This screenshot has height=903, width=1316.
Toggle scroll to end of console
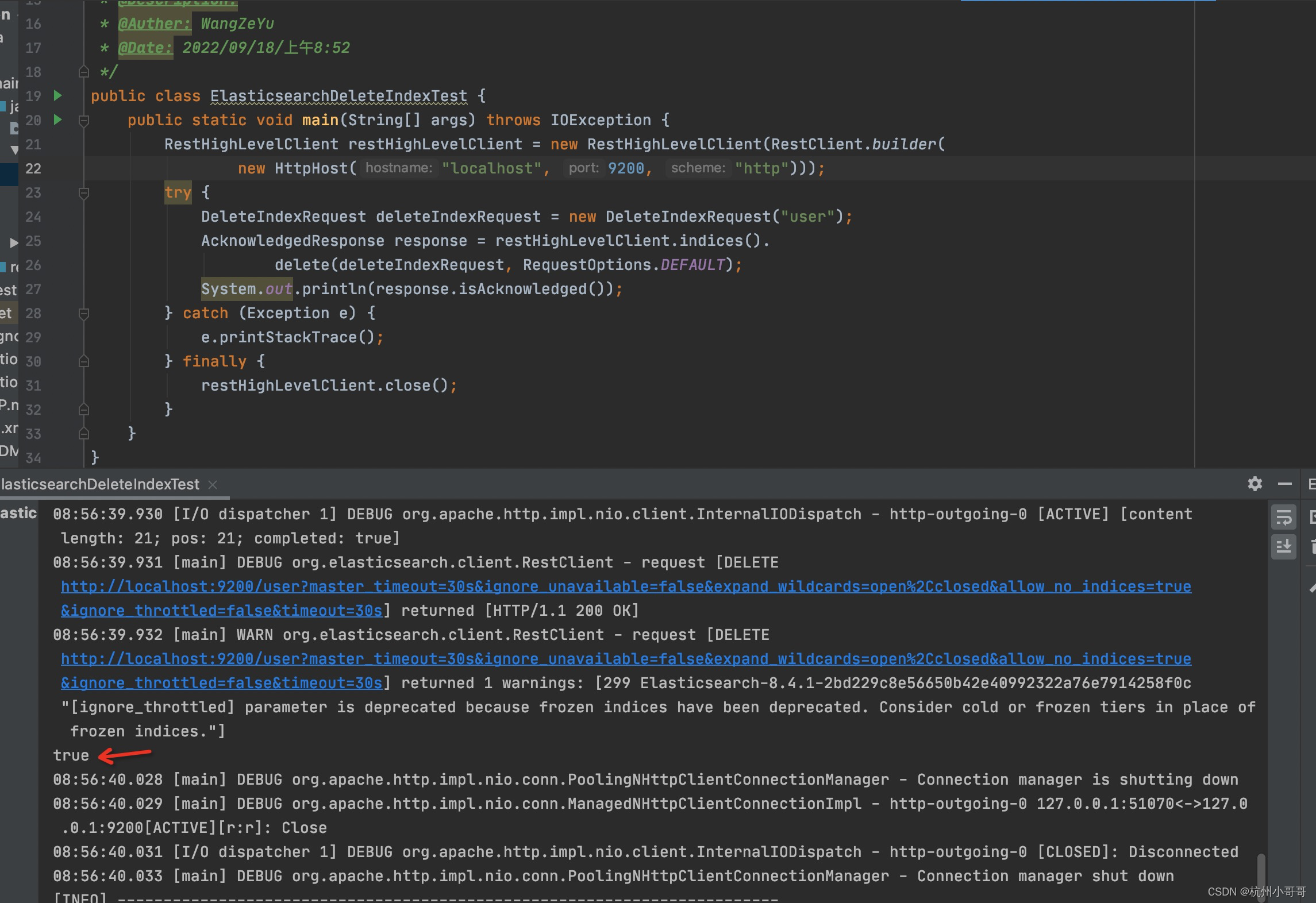pyautogui.click(x=1283, y=546)
